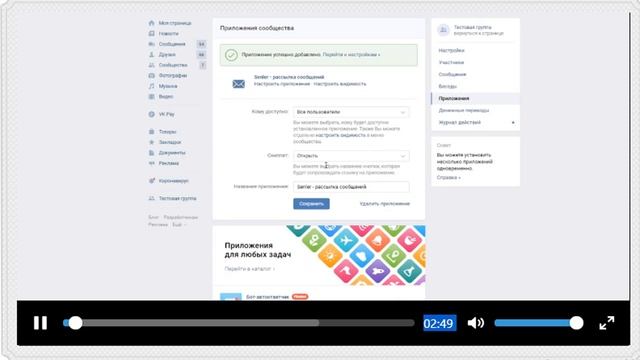
Task: Click the Удалить приложение link
Action: (384, 204)
